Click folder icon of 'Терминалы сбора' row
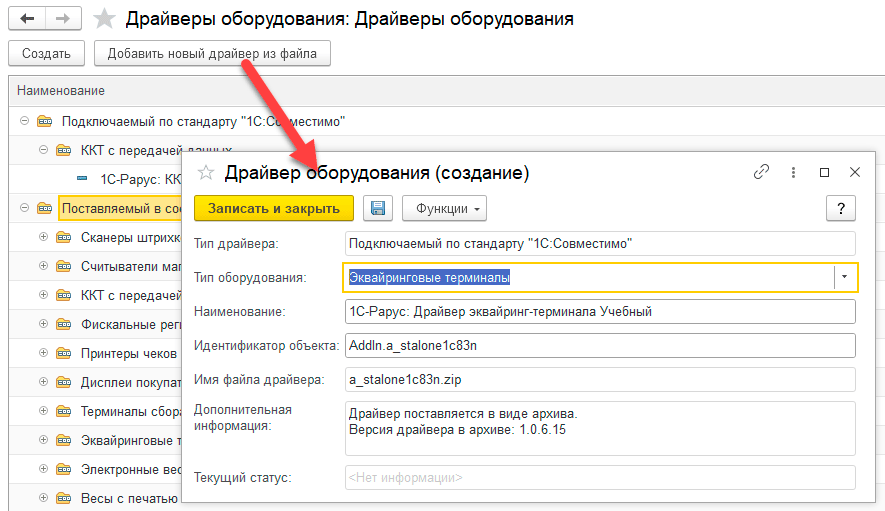The height and width of the screenshot is (511, 885). [x=64, y=411]
